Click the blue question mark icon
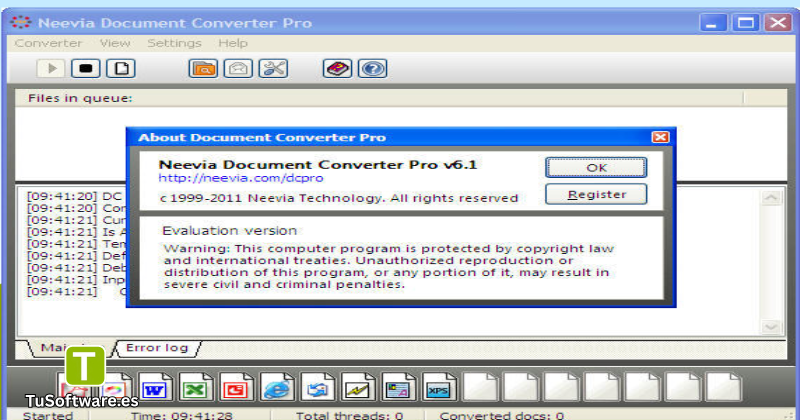 372,68
